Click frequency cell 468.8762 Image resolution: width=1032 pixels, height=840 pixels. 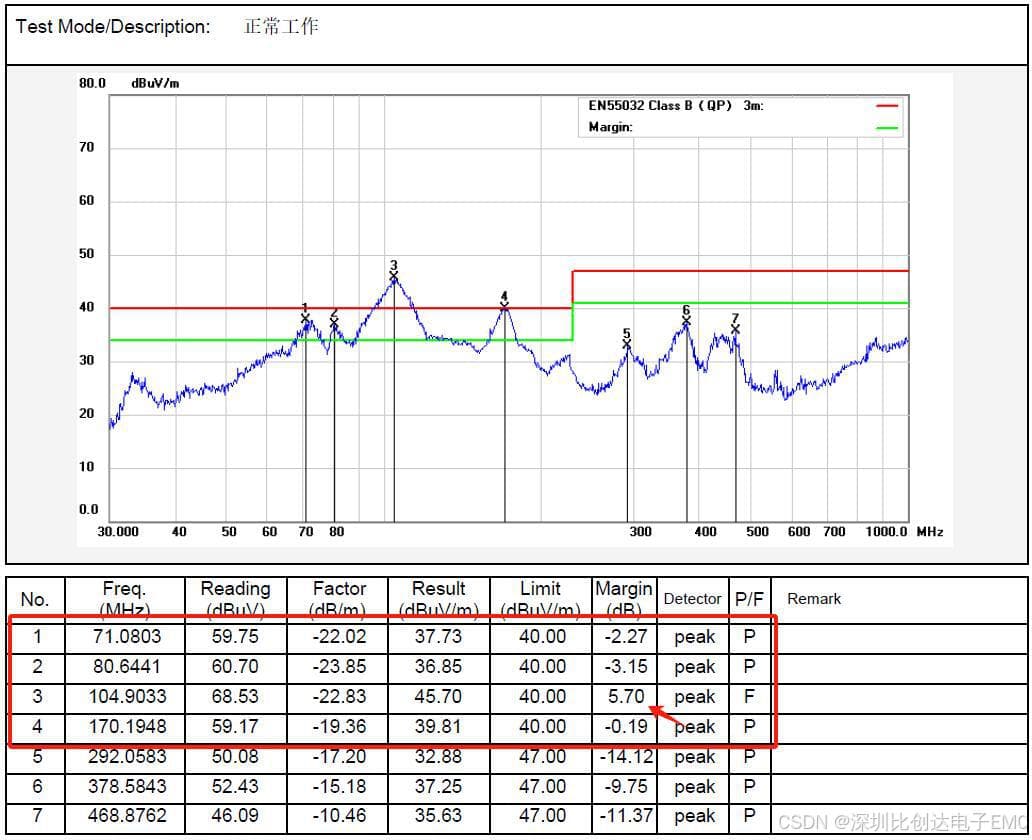[127, 816]
